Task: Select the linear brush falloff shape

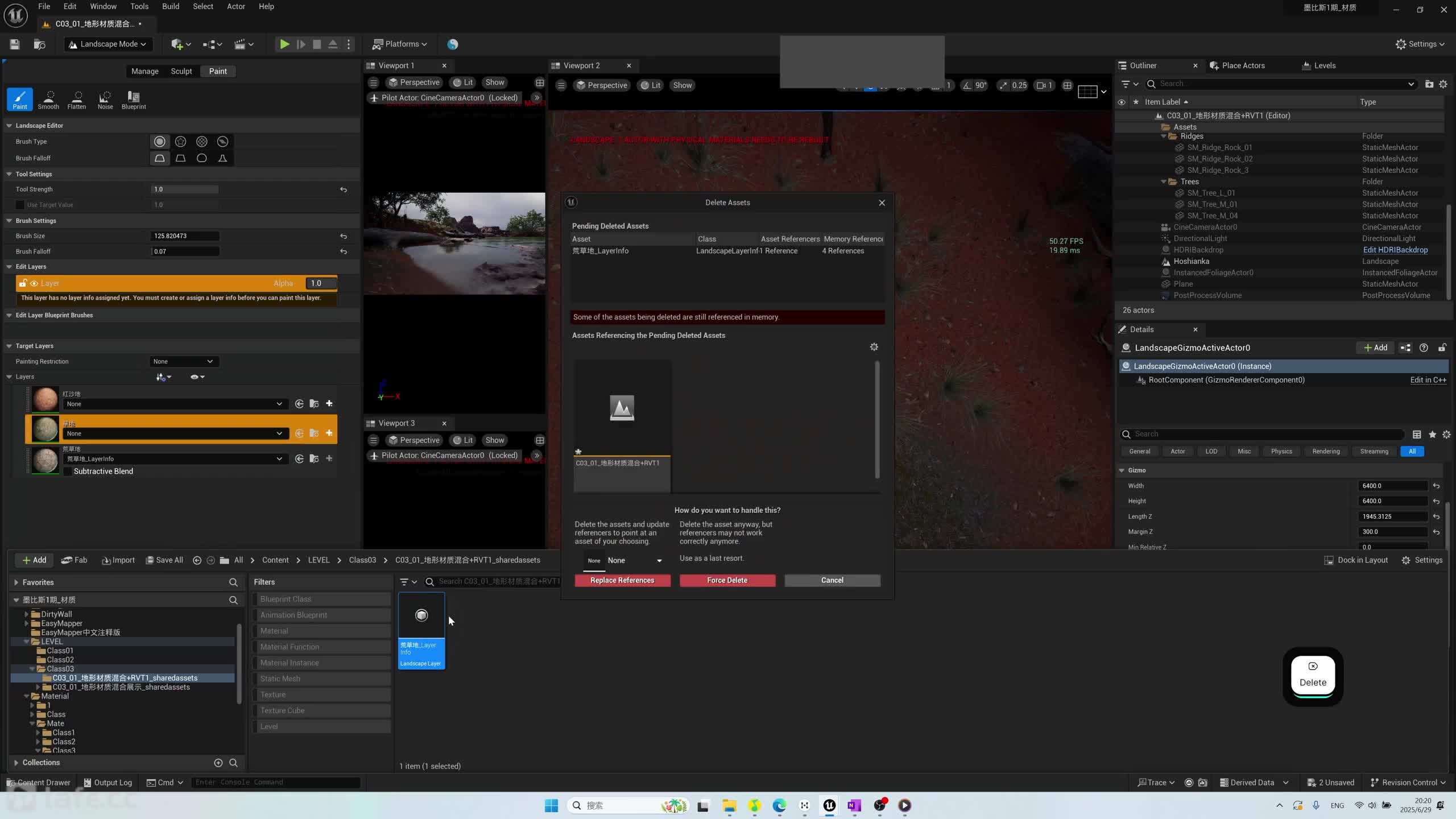Action: [x=181, y=158]
